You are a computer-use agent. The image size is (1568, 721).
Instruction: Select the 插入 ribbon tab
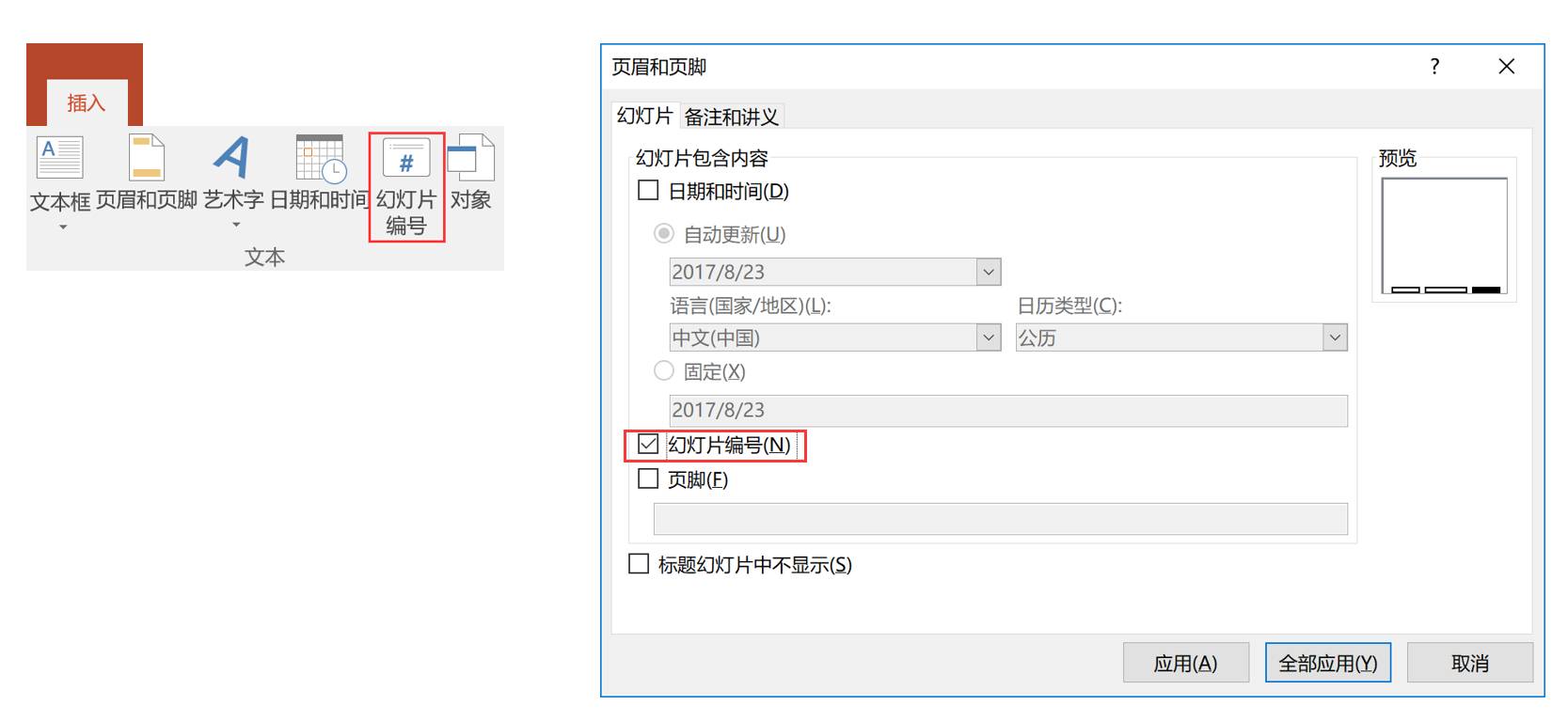pos(86,102)
